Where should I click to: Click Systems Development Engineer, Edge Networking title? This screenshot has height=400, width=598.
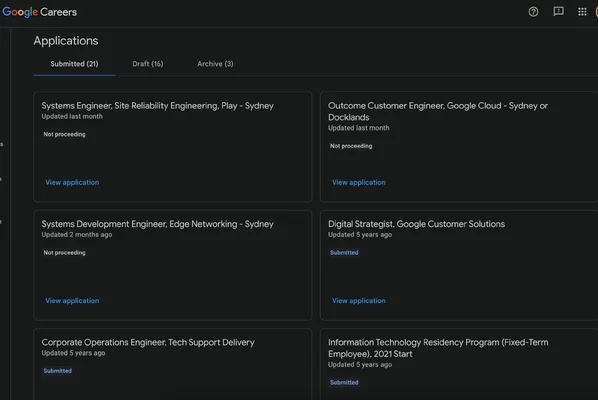coord(158,224)
